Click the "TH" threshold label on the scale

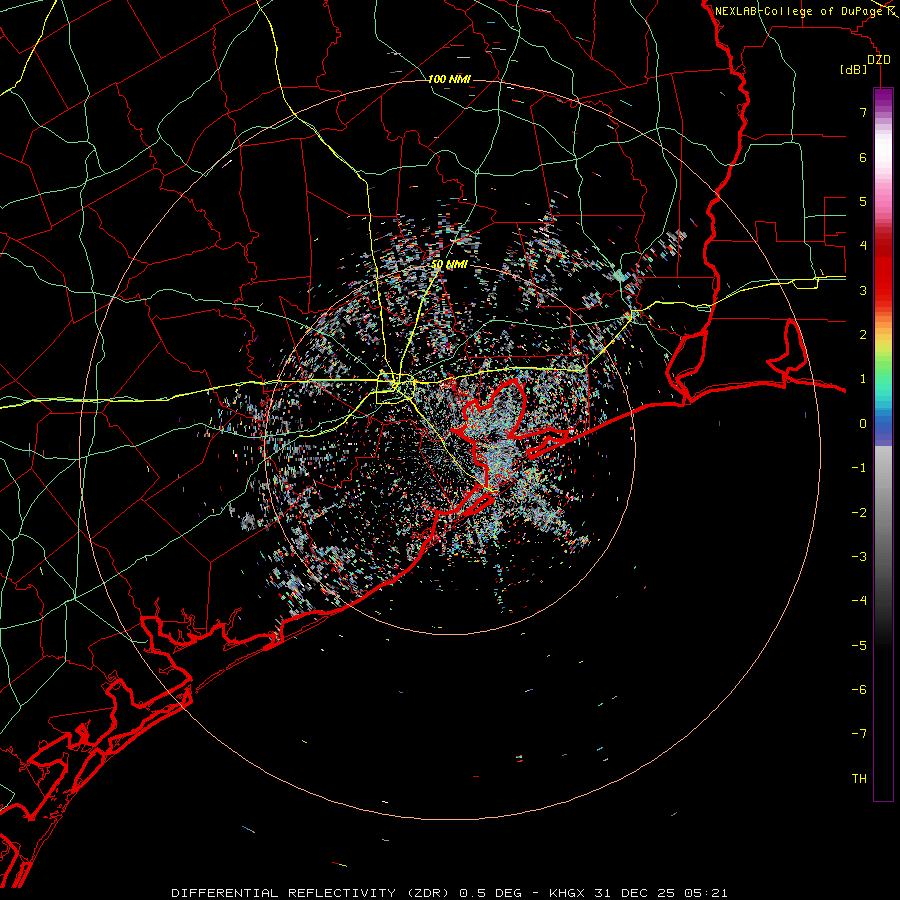tap(859, 779)
